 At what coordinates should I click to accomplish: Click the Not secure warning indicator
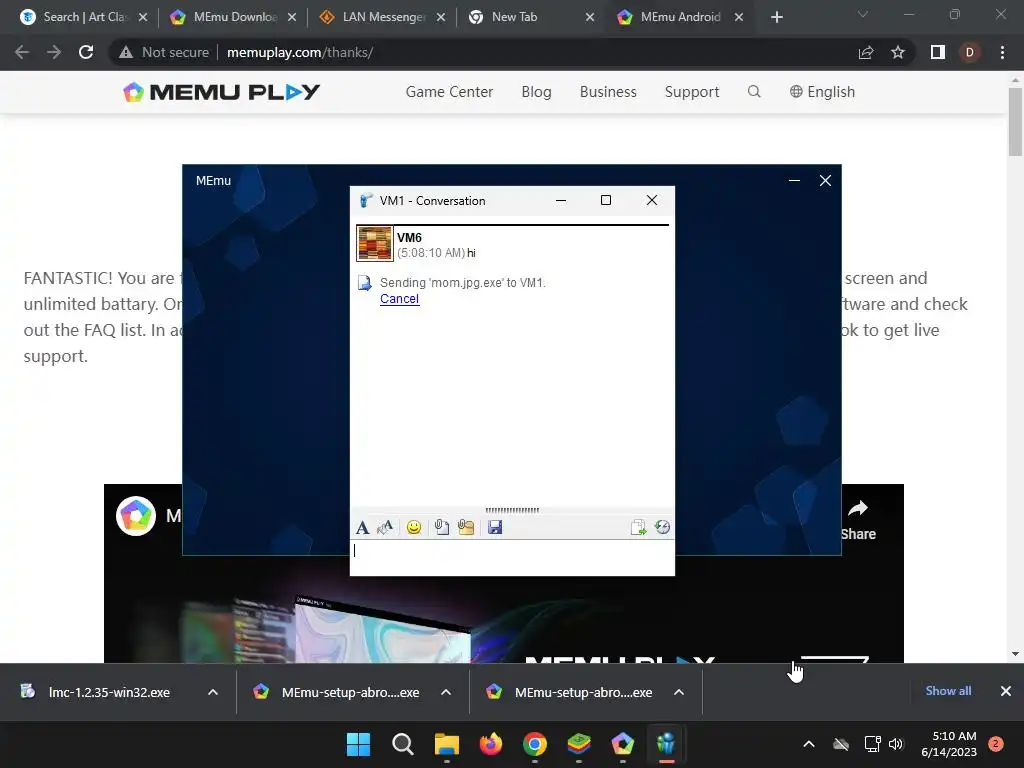pyautogui.click(x=164, y=52)
